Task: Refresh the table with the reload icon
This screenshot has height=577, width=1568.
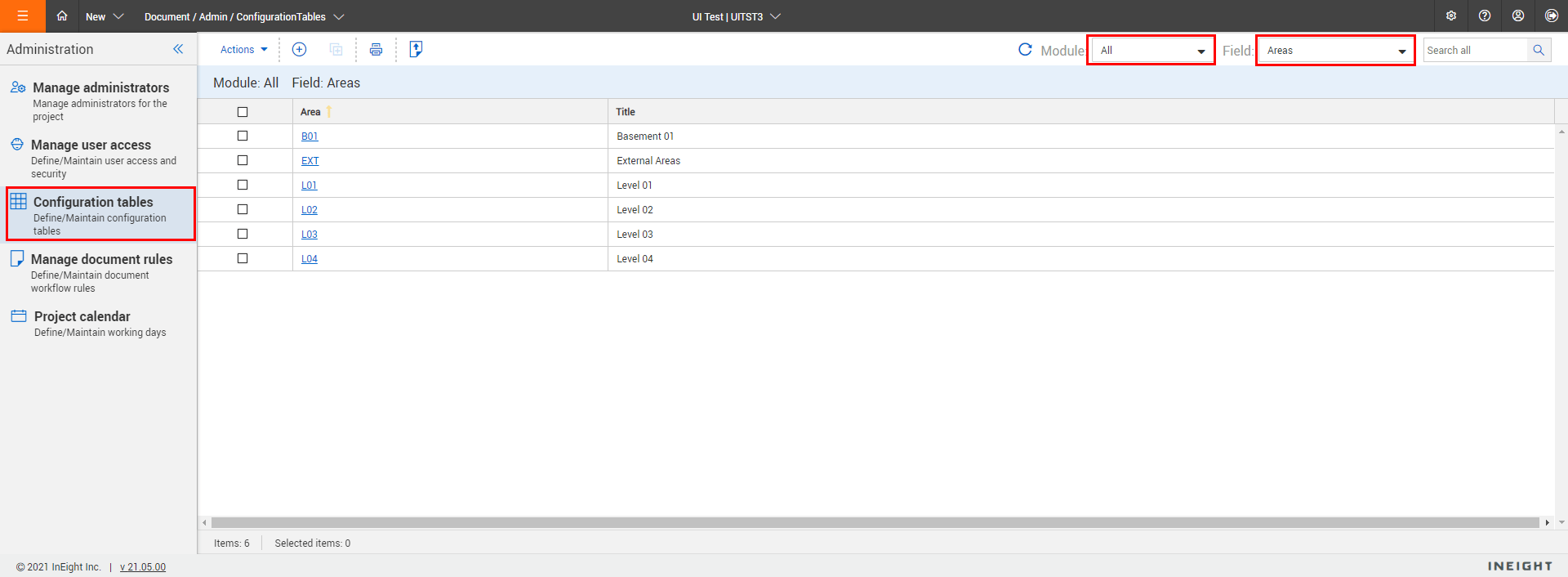Action: [1025, 49]
